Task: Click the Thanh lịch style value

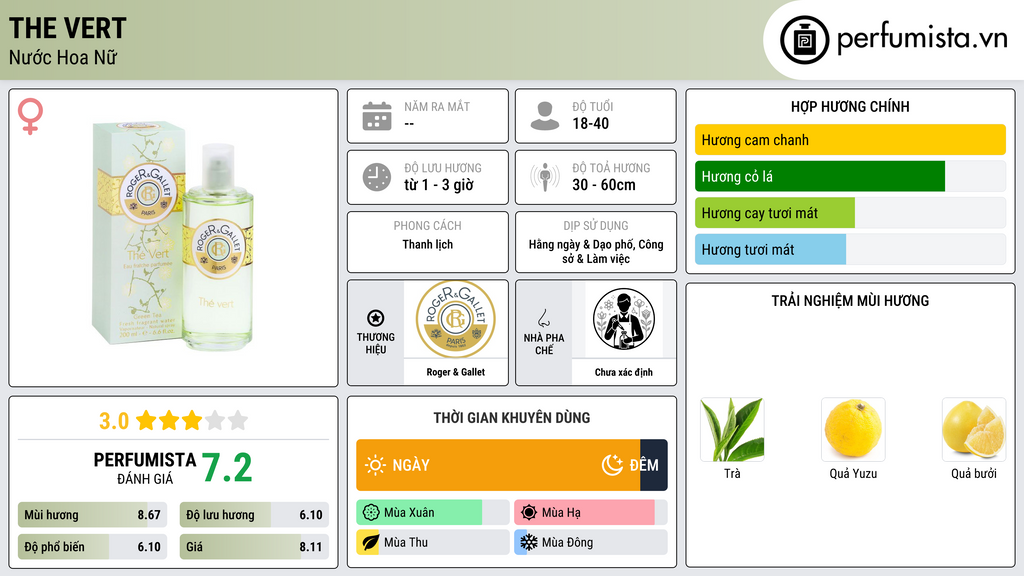Action: tap(428, 244)
